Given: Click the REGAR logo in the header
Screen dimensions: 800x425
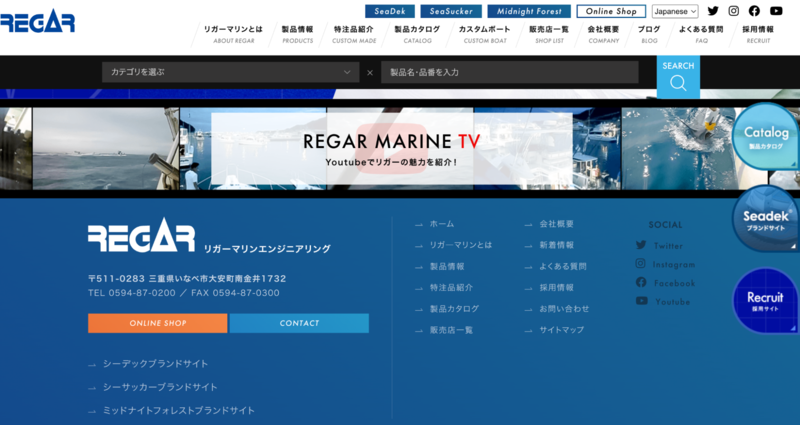Looking at the screenshot, I should point(37,22).
